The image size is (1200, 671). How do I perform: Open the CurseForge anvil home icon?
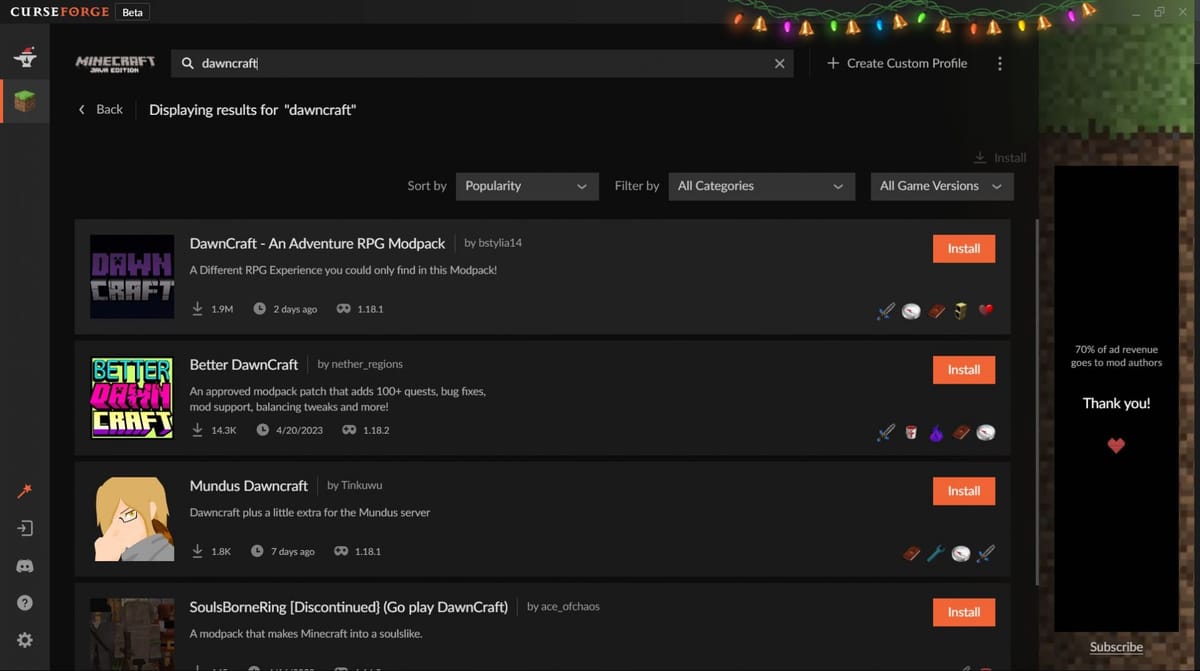coord(25,57)
